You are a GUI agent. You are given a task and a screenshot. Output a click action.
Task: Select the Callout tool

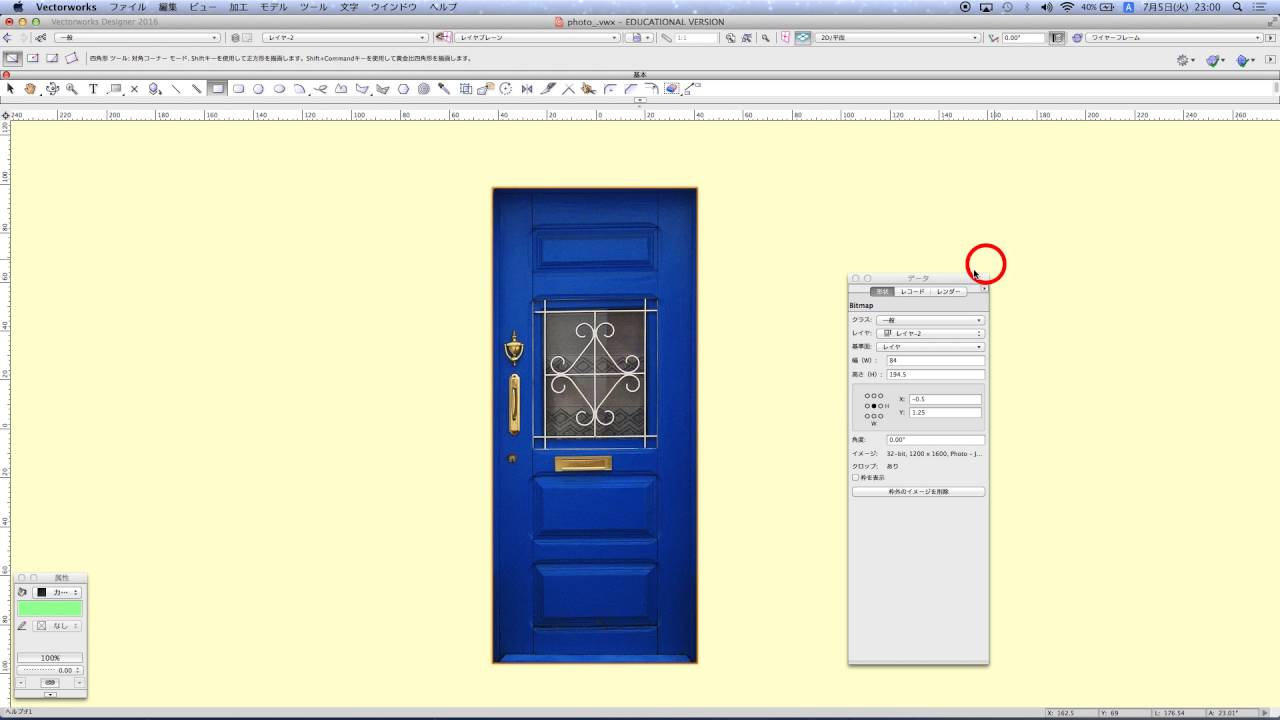tap(115, 89)
